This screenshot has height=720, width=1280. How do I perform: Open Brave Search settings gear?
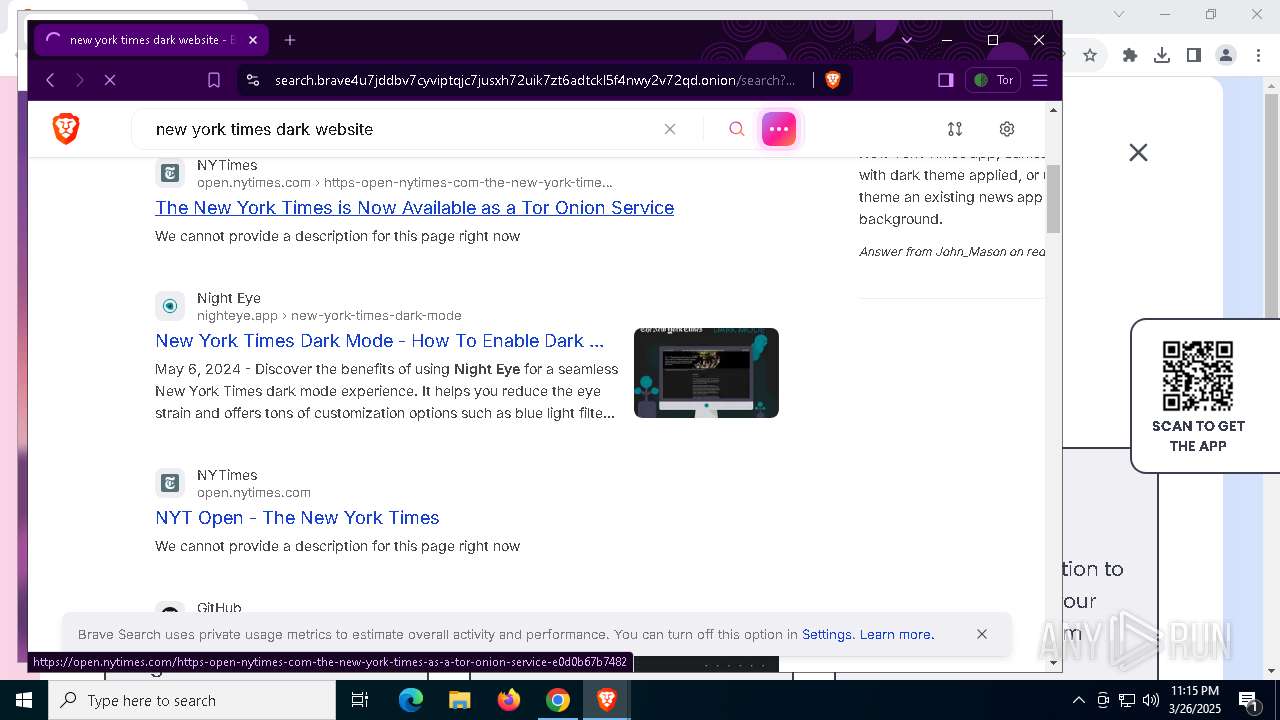[1007, 129]
